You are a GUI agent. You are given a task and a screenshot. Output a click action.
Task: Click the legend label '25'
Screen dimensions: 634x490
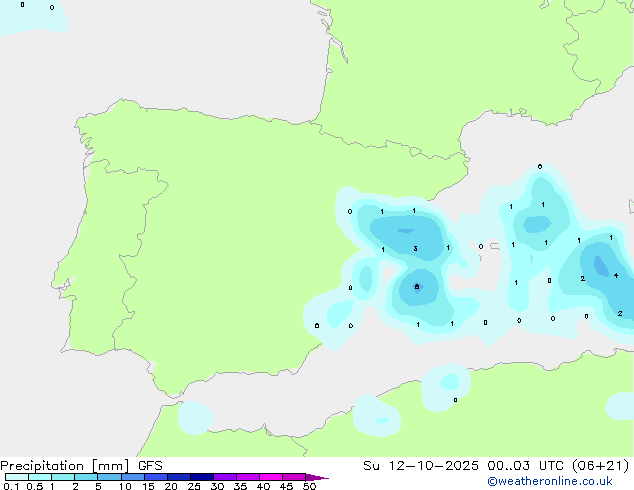[x=194, y=486]
